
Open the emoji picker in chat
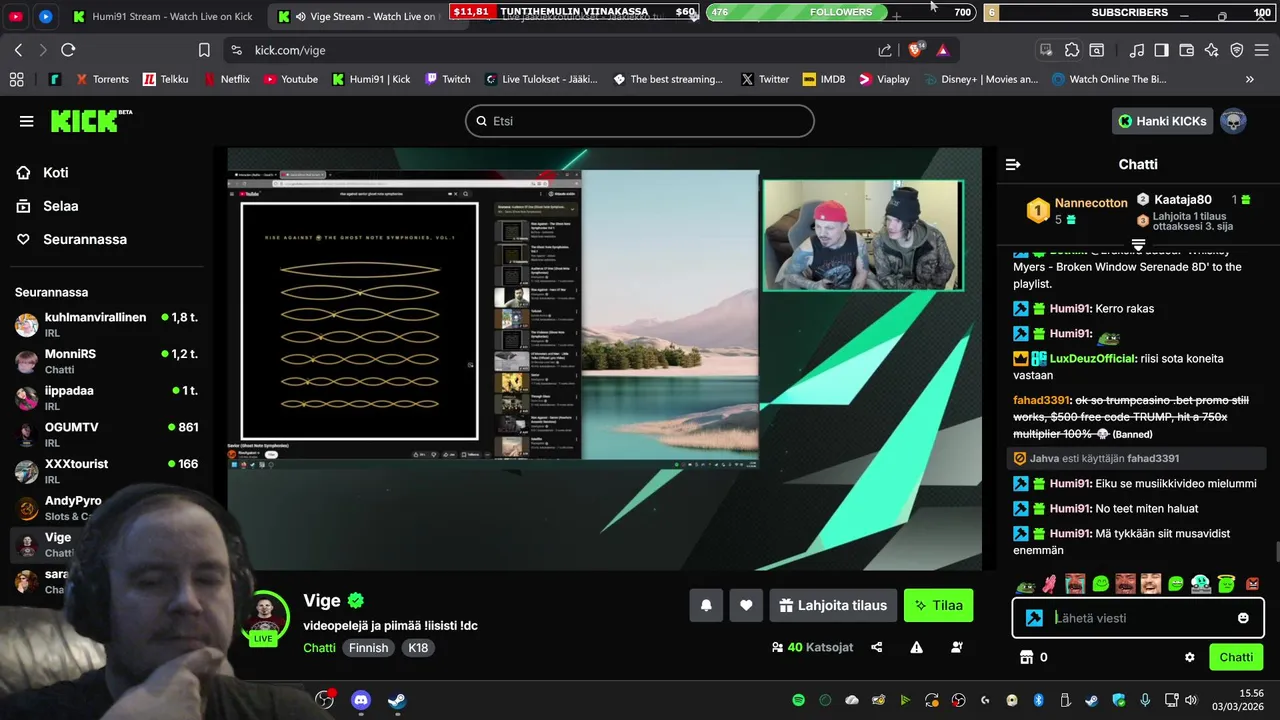pyautogui.click(x=1243, y=618)
